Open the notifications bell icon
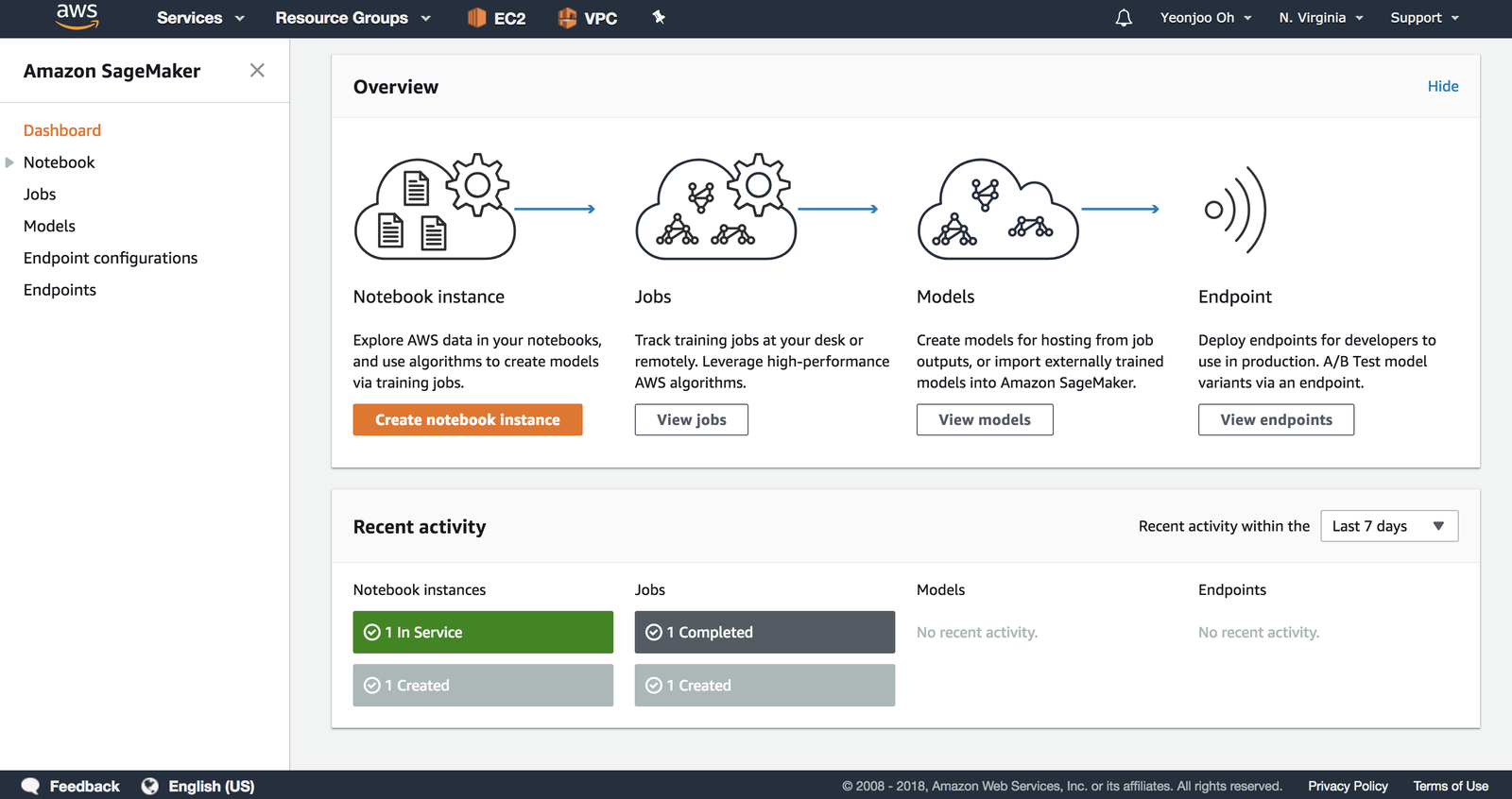Screen dimensions: 1512x799 (x=1123, y=18)
